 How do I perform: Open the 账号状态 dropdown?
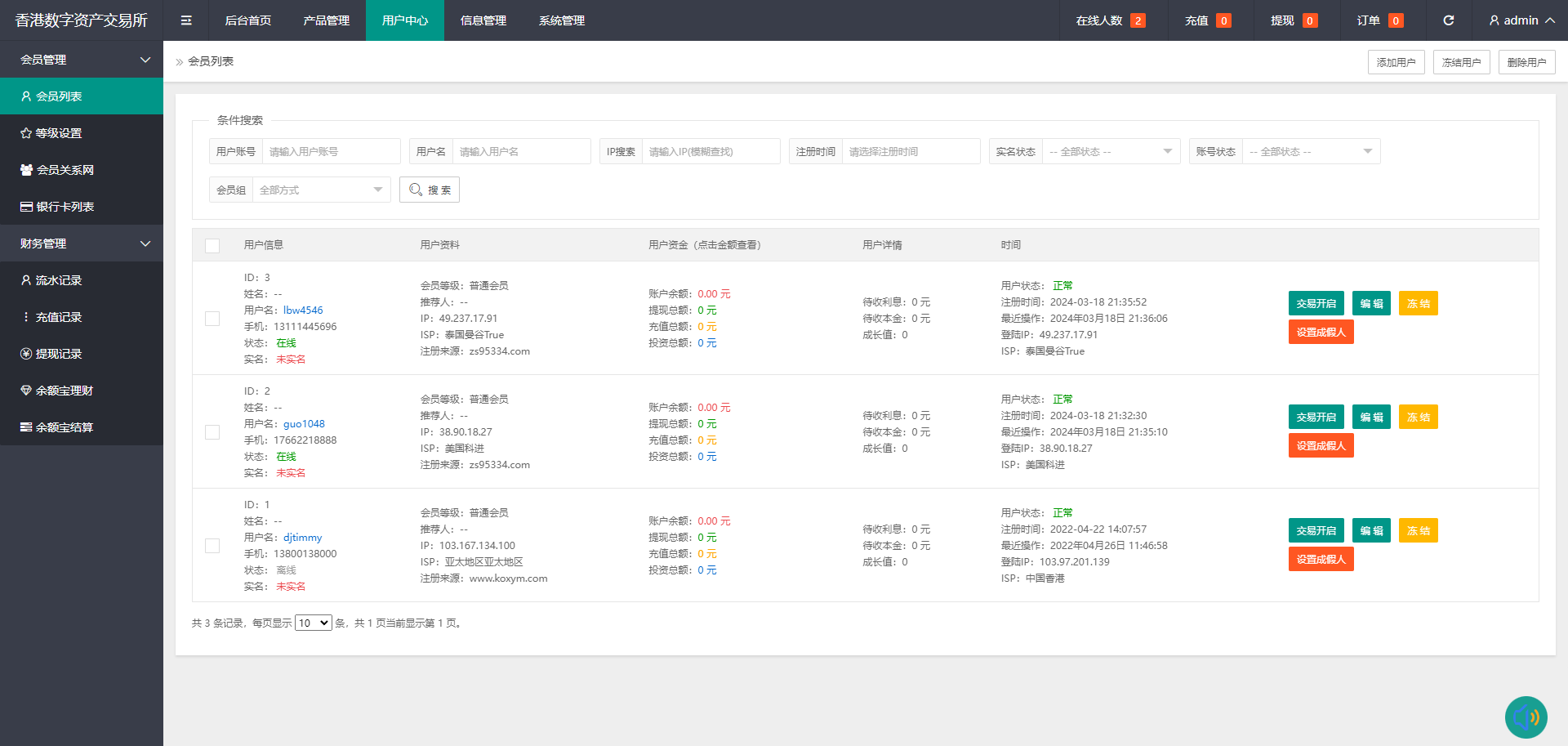(1311, 151)
